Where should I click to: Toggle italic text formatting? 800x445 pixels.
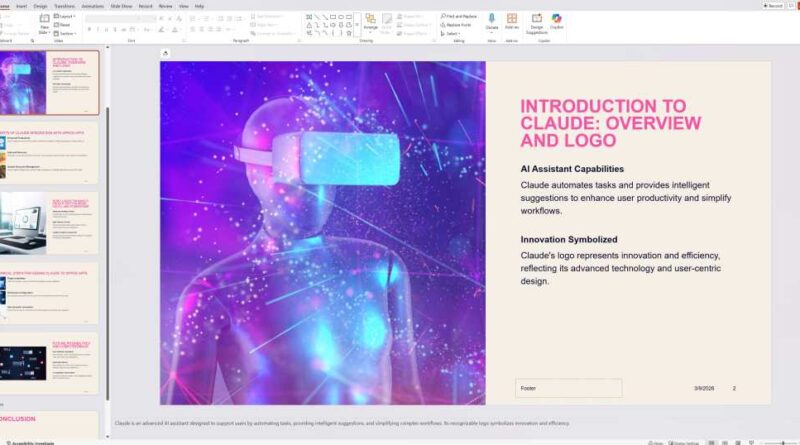[x=98, y=30]
